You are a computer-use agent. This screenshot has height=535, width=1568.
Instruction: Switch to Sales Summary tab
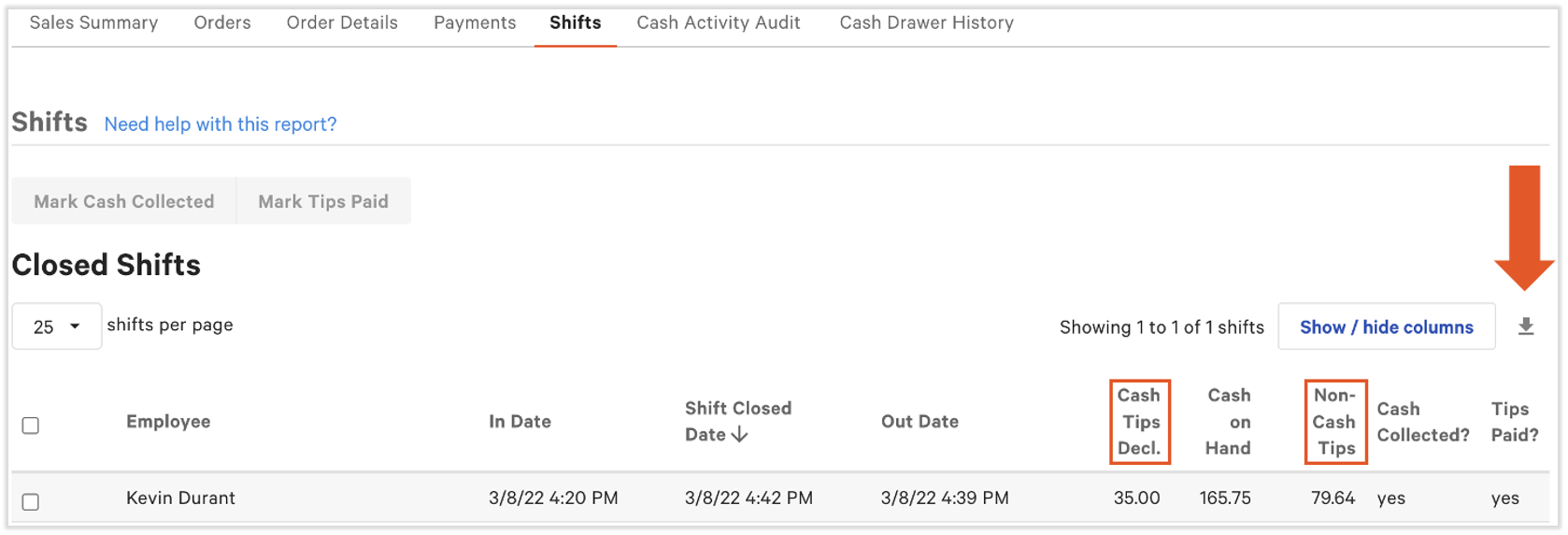pos(93,22)
